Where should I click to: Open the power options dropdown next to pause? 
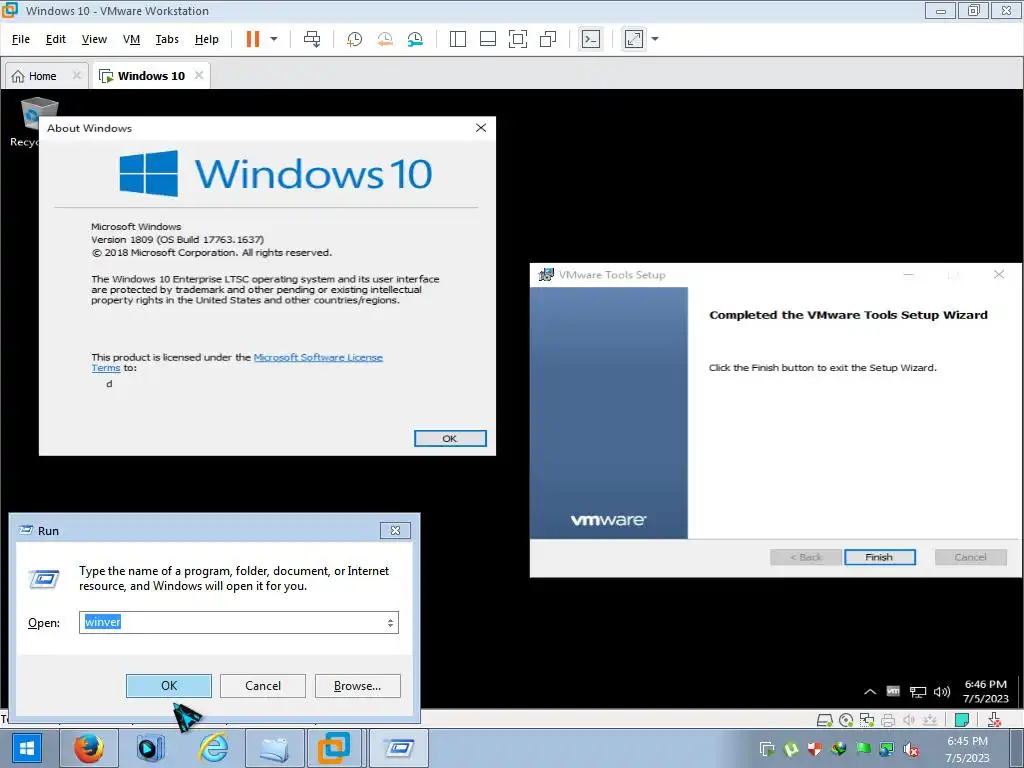click(274, 39)
